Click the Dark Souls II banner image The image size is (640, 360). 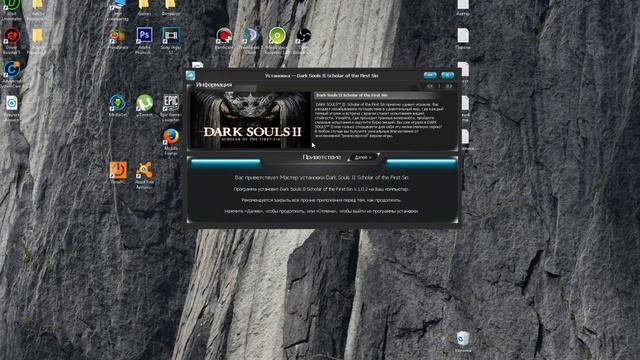(251, 120)
